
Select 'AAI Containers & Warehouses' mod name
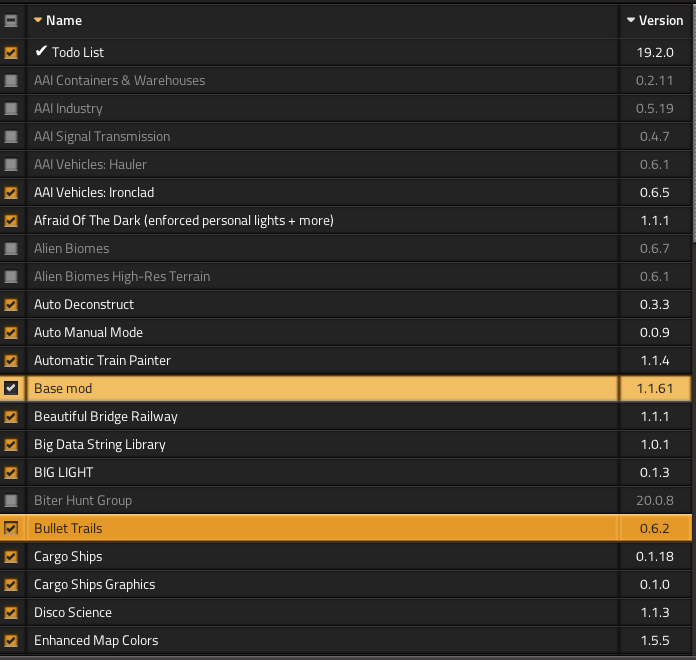tap(119, 80)
